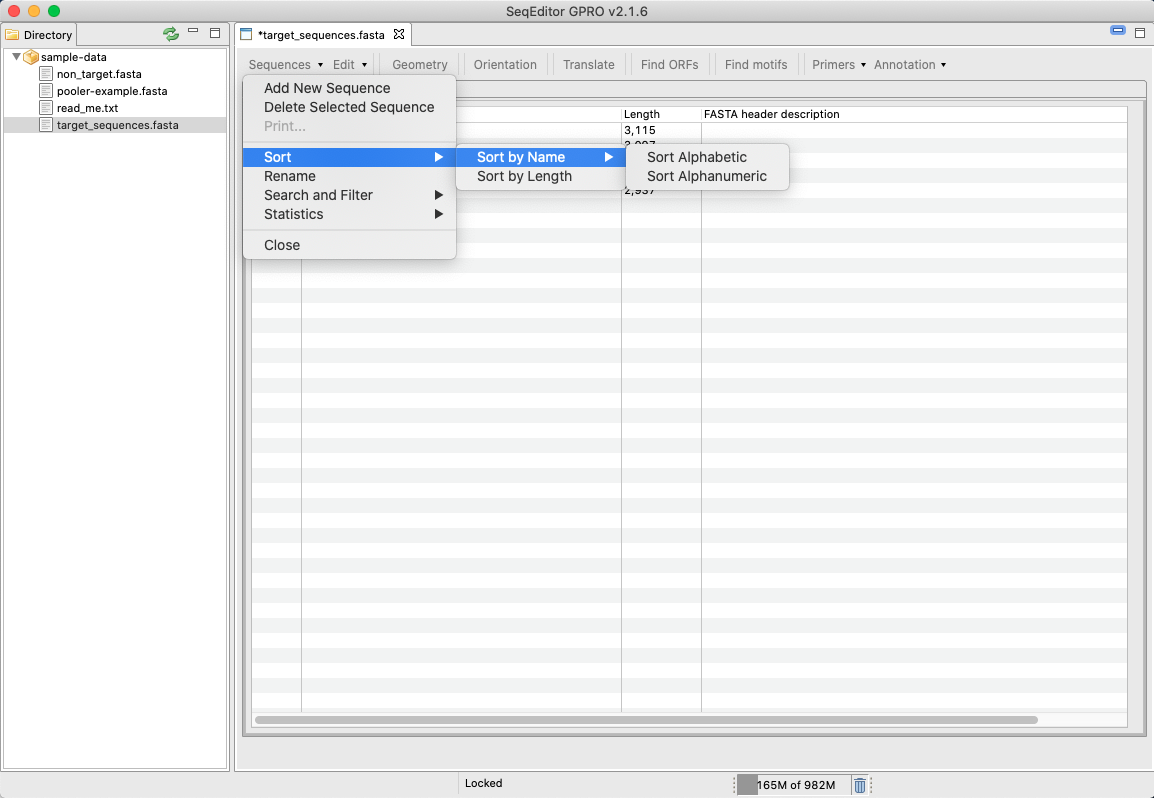Select Sort by Length
Image resolution: width=1154 pixels, height=798 pixels.
(524, 176)
